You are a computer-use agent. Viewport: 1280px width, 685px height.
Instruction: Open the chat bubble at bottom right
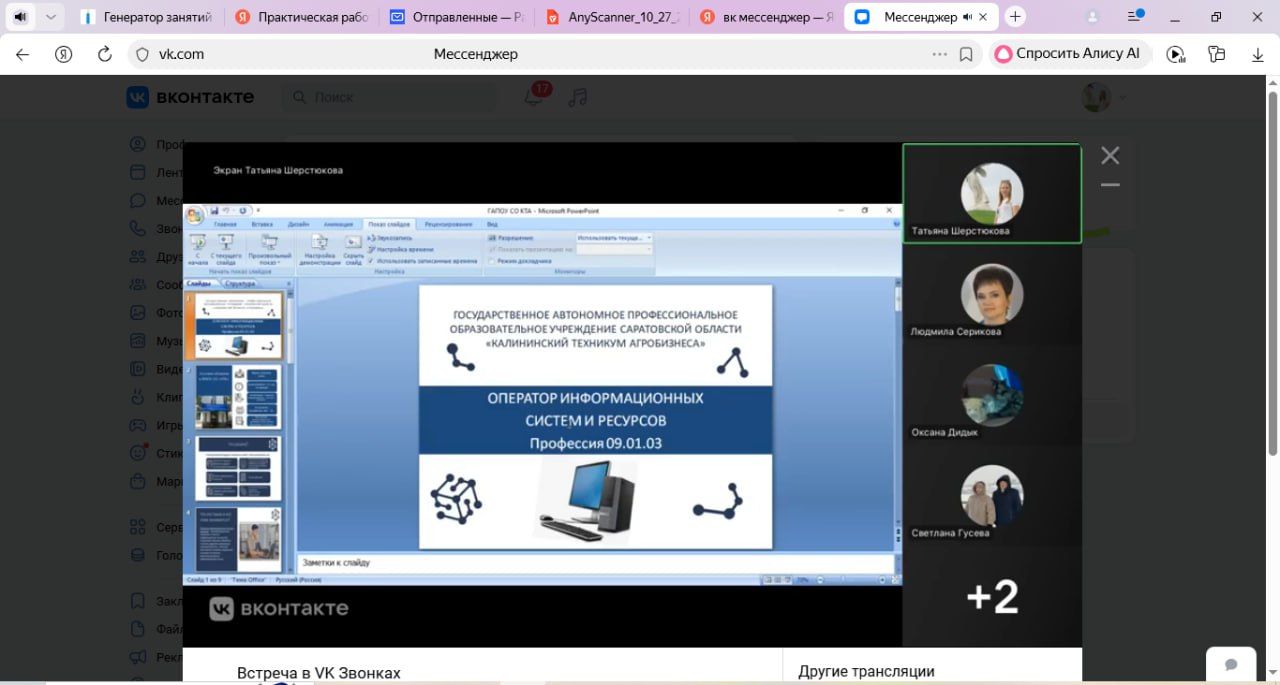click(x=1231, y=664)
